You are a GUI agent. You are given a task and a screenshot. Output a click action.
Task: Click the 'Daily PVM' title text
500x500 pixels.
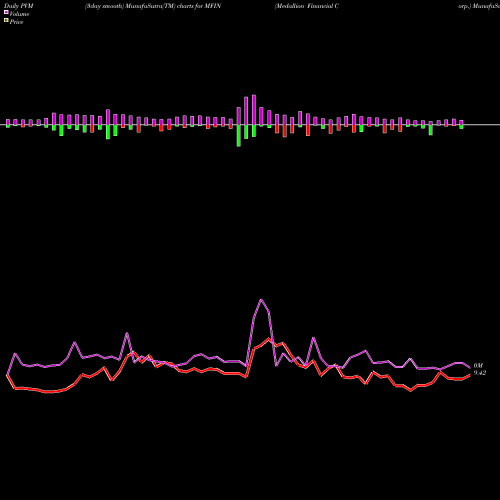[x=19, y=6]
